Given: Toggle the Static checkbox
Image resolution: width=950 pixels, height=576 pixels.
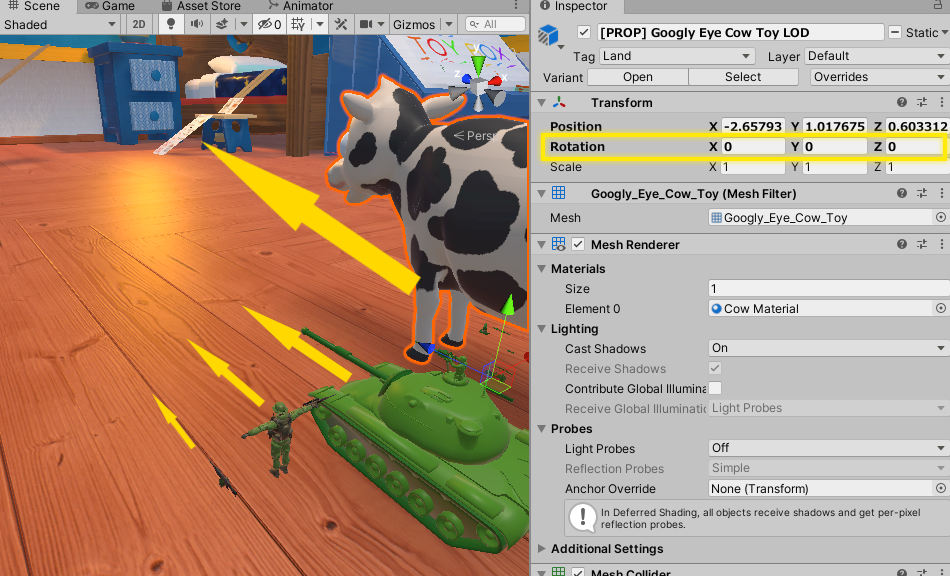Looking at the screenshot, I should click(895, 32).
